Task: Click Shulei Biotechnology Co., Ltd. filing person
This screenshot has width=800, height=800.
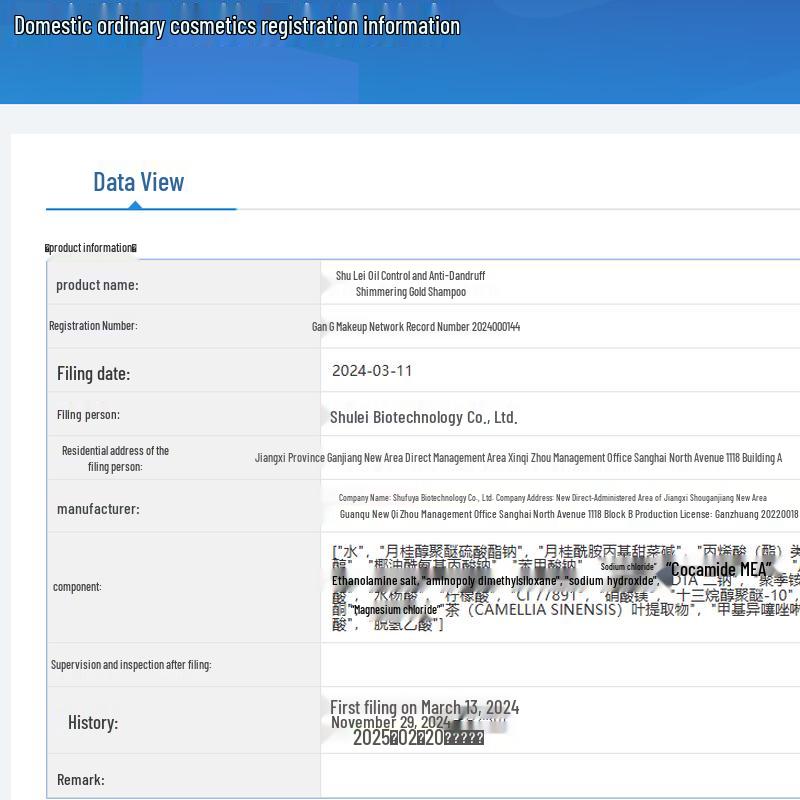Action: [423, 418]
